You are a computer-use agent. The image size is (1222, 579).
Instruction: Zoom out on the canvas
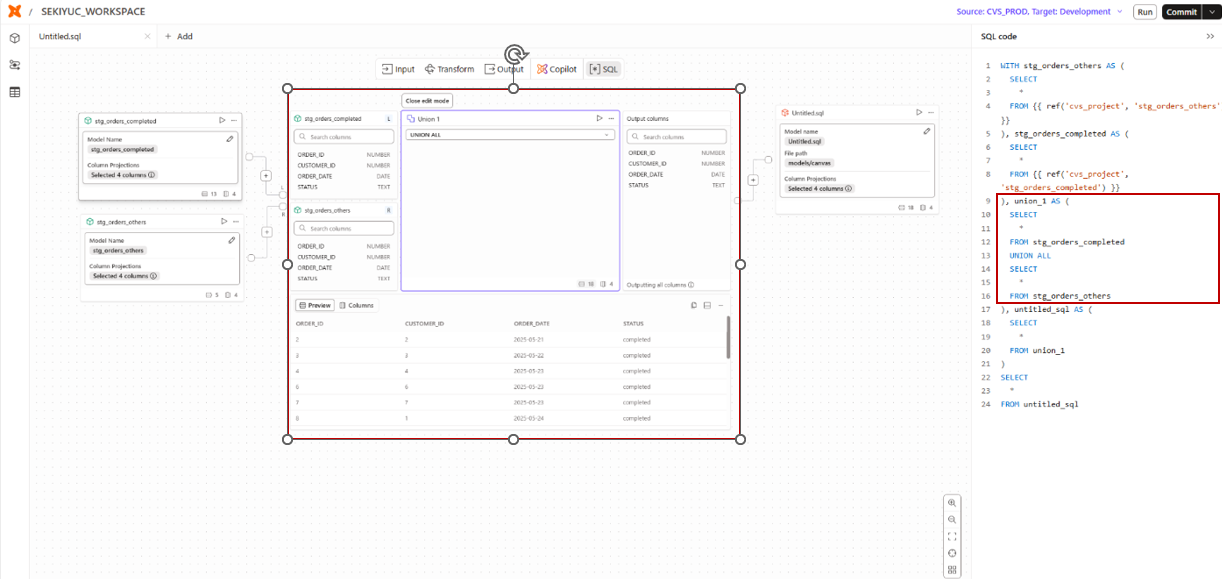(x=952, y=520)
